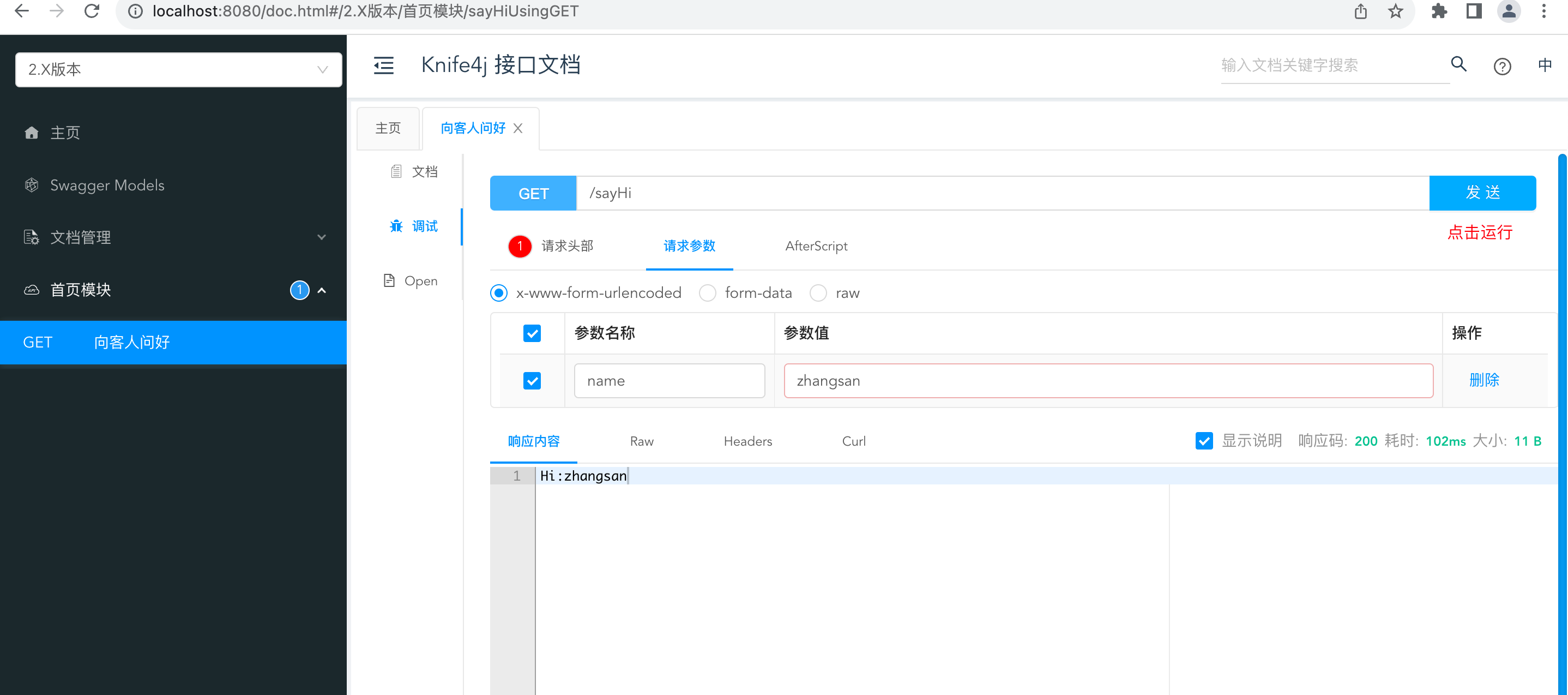Click the search magnifier icon
This screenshot has width=1568, height=695.
pos(1458,64)
